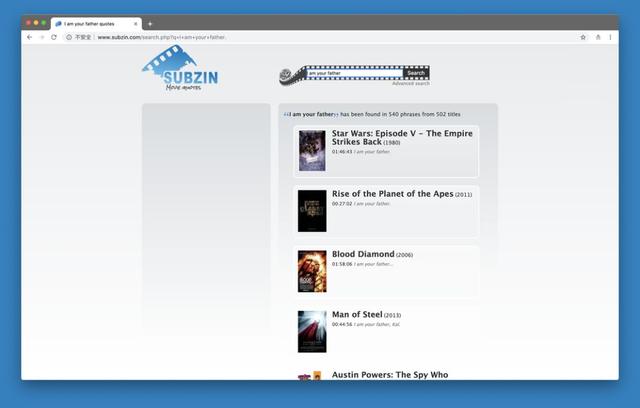Screen dimensions: 640x408
Task: Click the browser forward arrow
Action: pos(42,37)
